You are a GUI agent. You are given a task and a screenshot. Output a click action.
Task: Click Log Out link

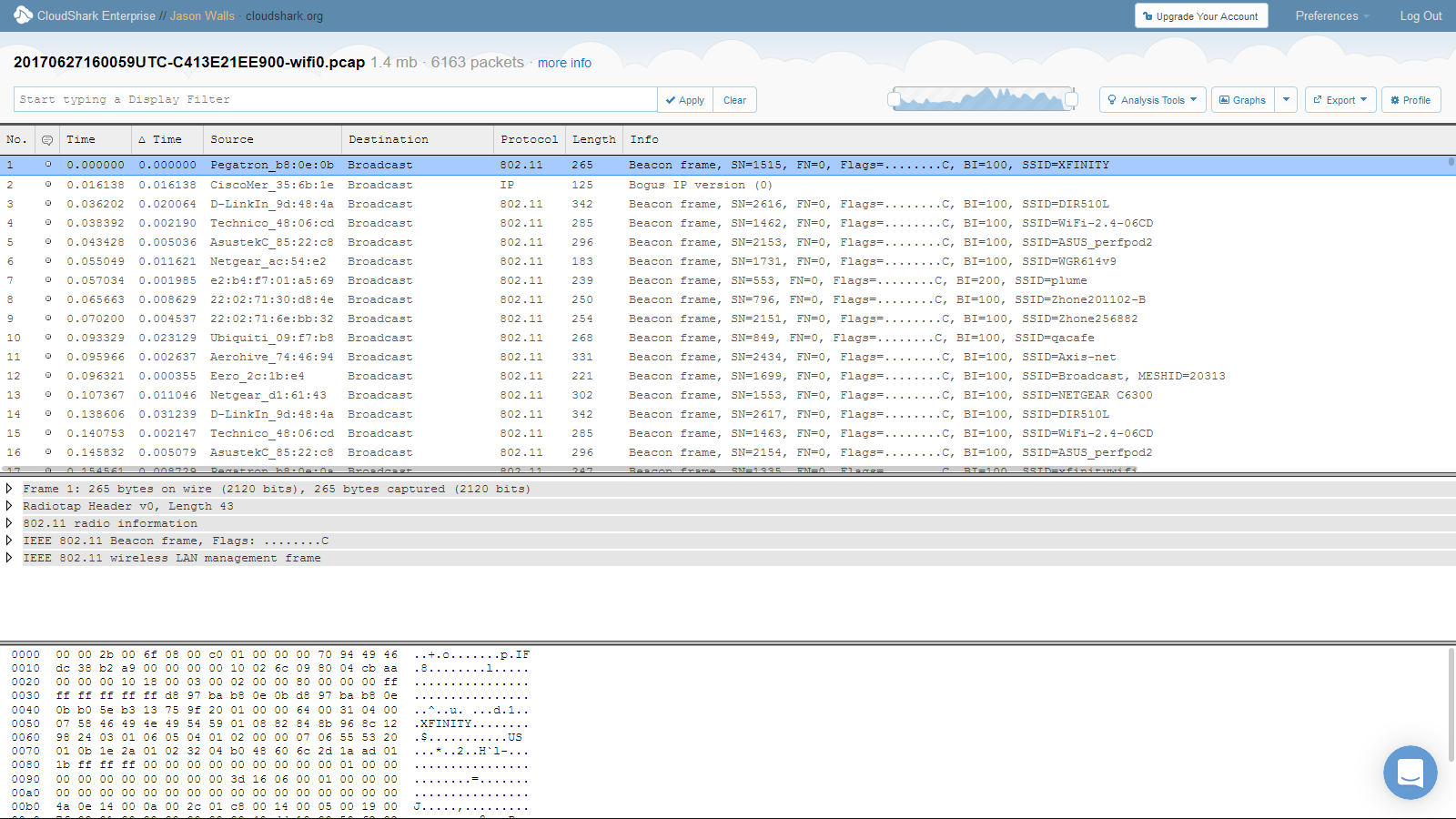point(1421,16)
